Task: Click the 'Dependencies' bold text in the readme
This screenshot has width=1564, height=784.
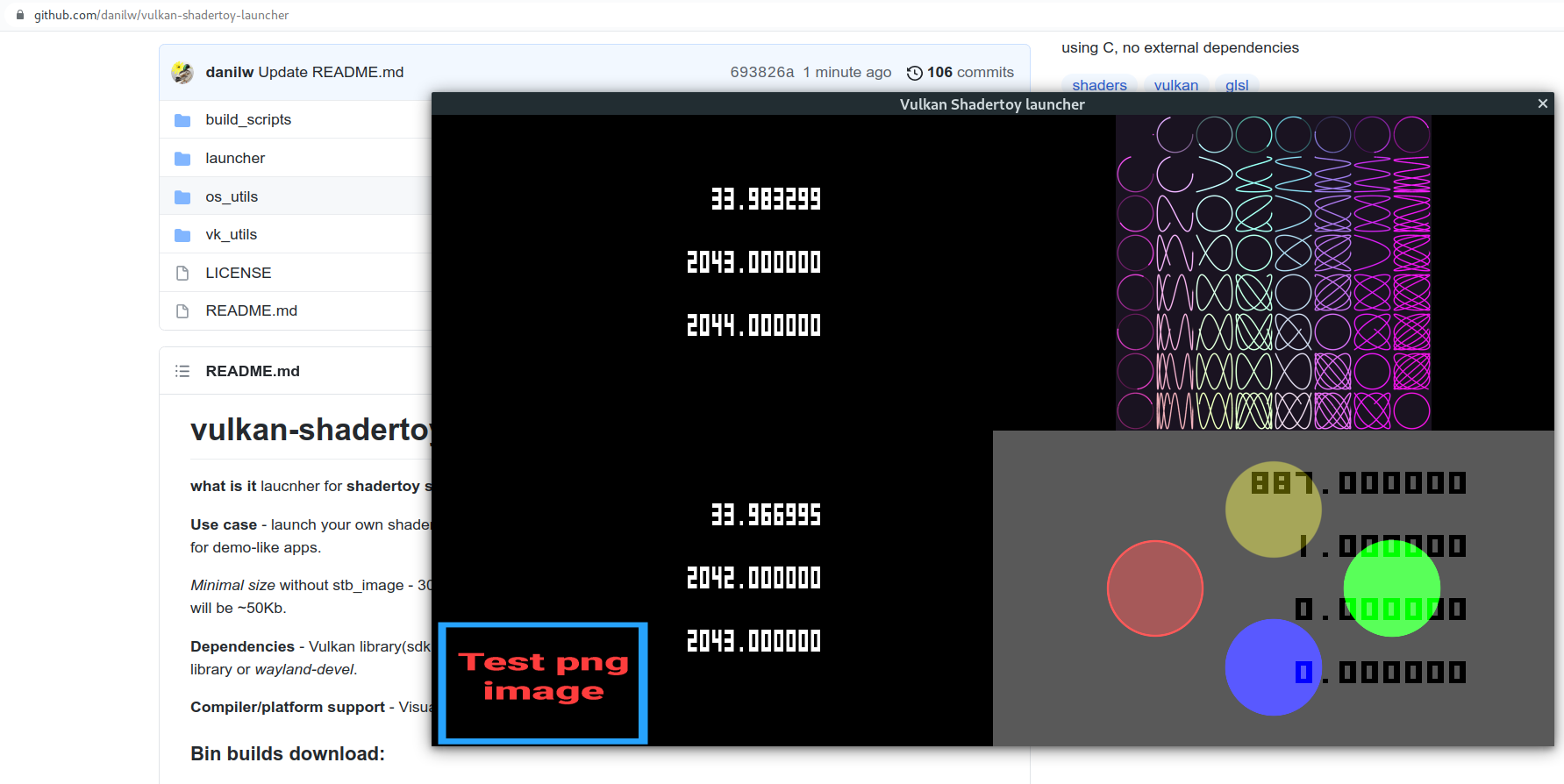Action: [x=242, y=646]
